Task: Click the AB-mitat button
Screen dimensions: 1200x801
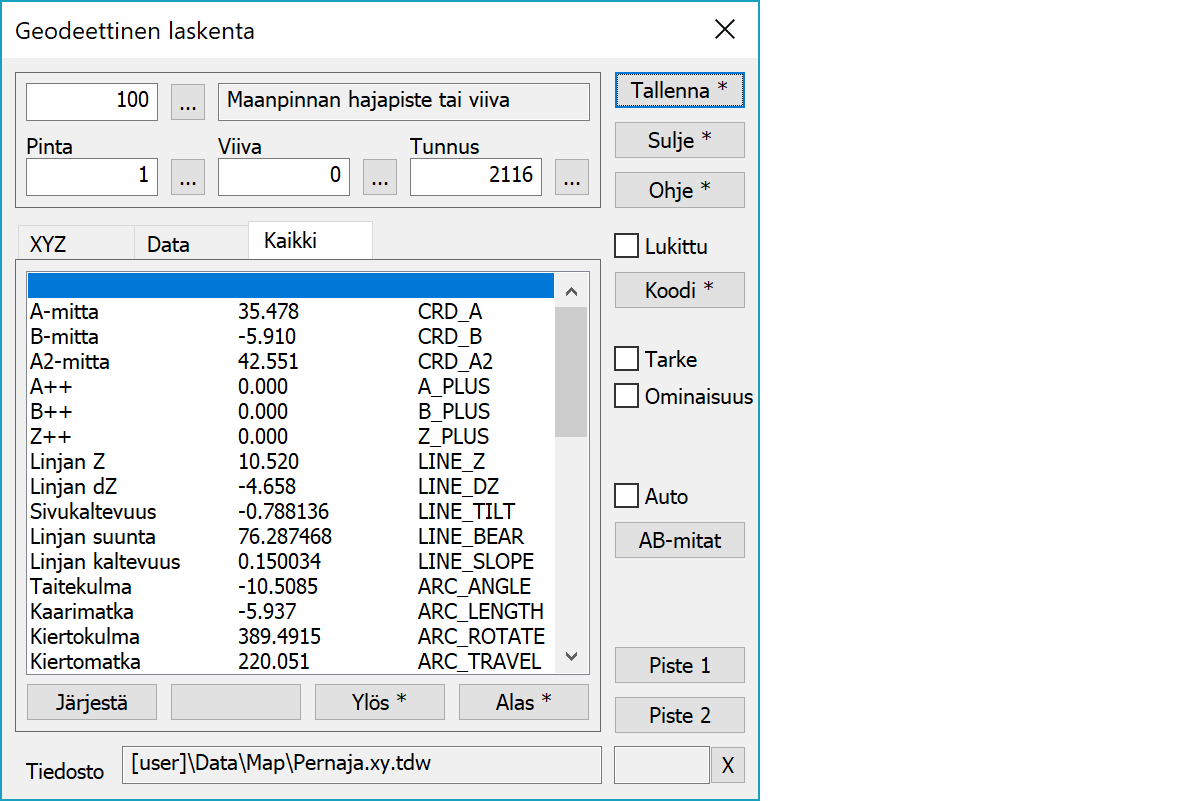Action: [x=679, y=541]
